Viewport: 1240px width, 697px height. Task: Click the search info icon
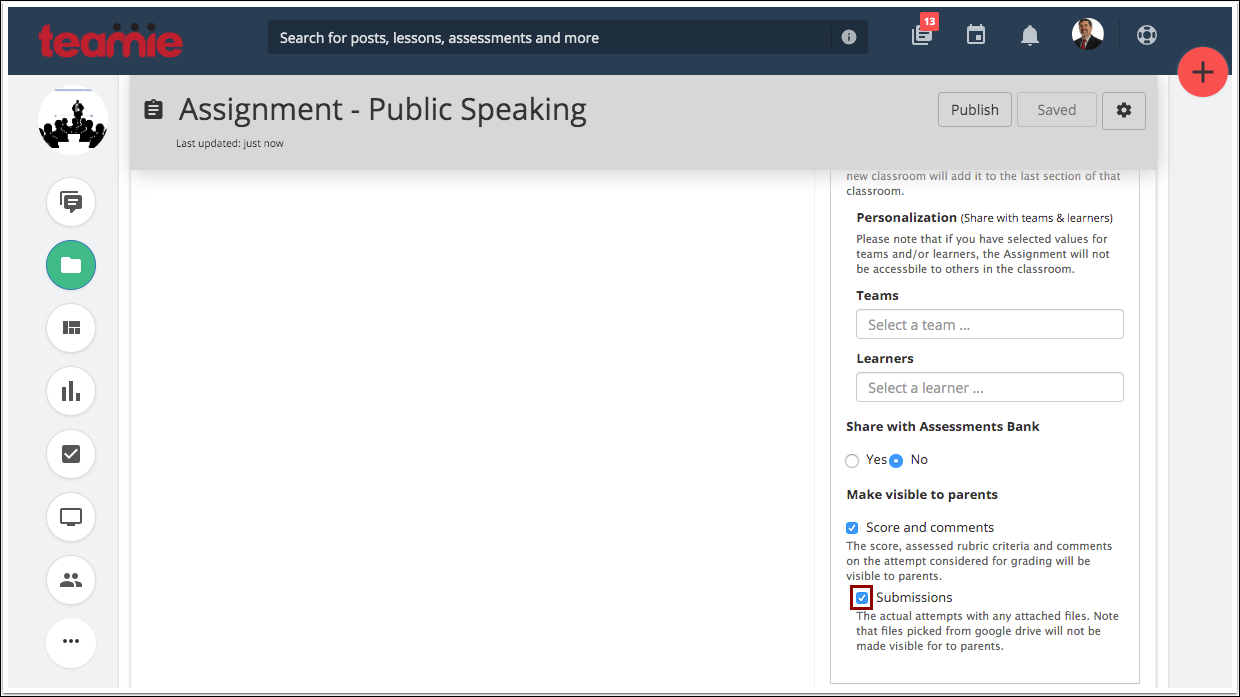[849, 37]
